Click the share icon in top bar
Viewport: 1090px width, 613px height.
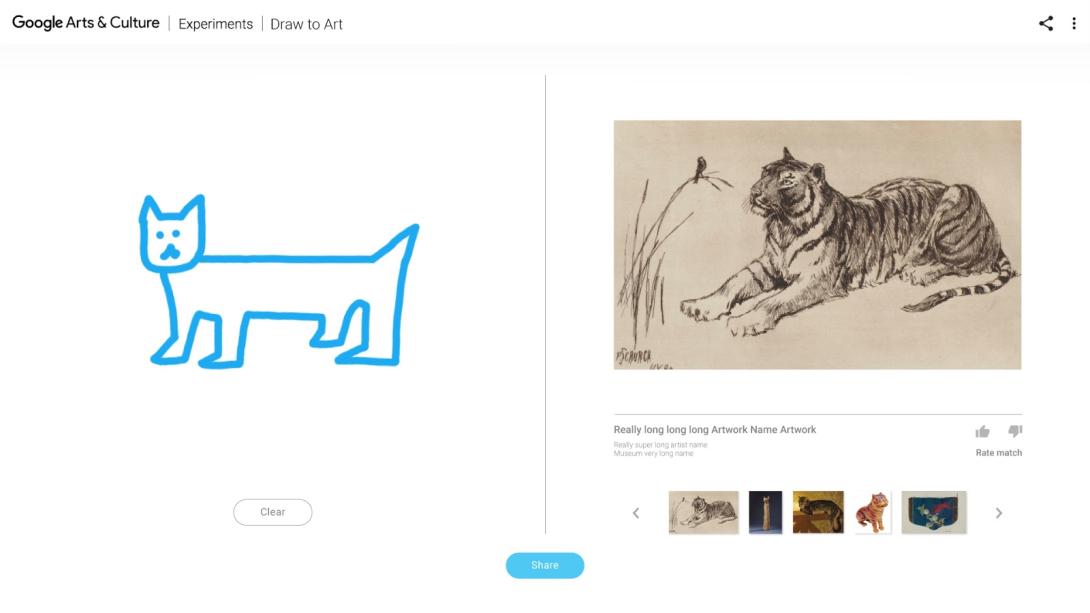tap(1046, 24)
